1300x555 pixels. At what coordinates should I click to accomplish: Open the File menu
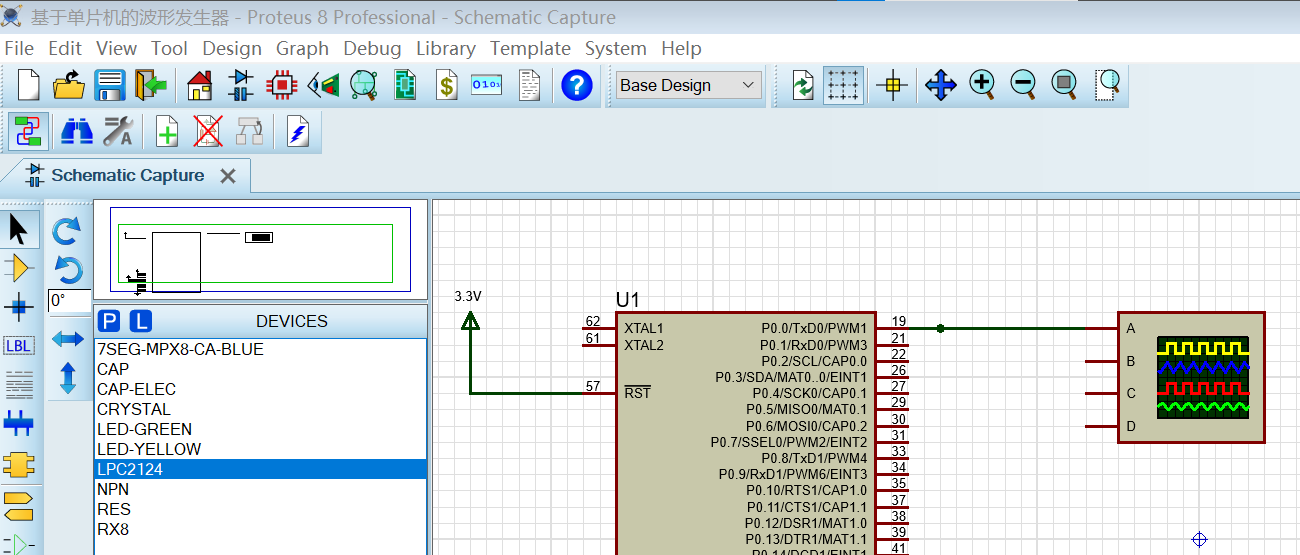(19, 48)
